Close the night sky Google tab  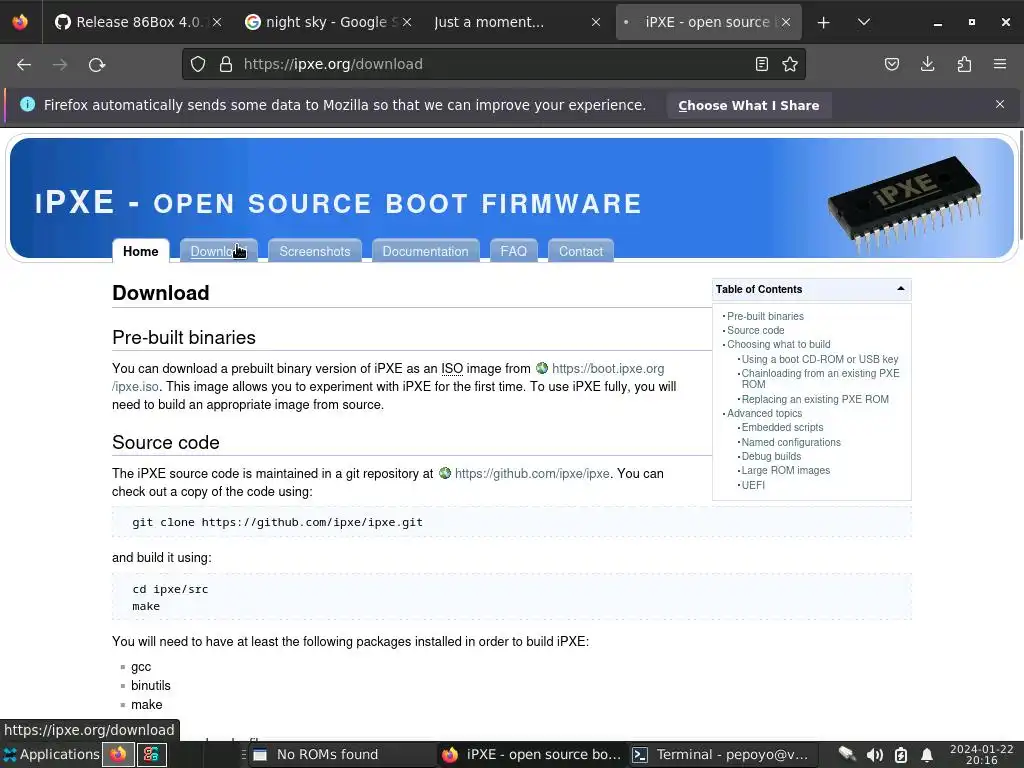coord(407,22)
